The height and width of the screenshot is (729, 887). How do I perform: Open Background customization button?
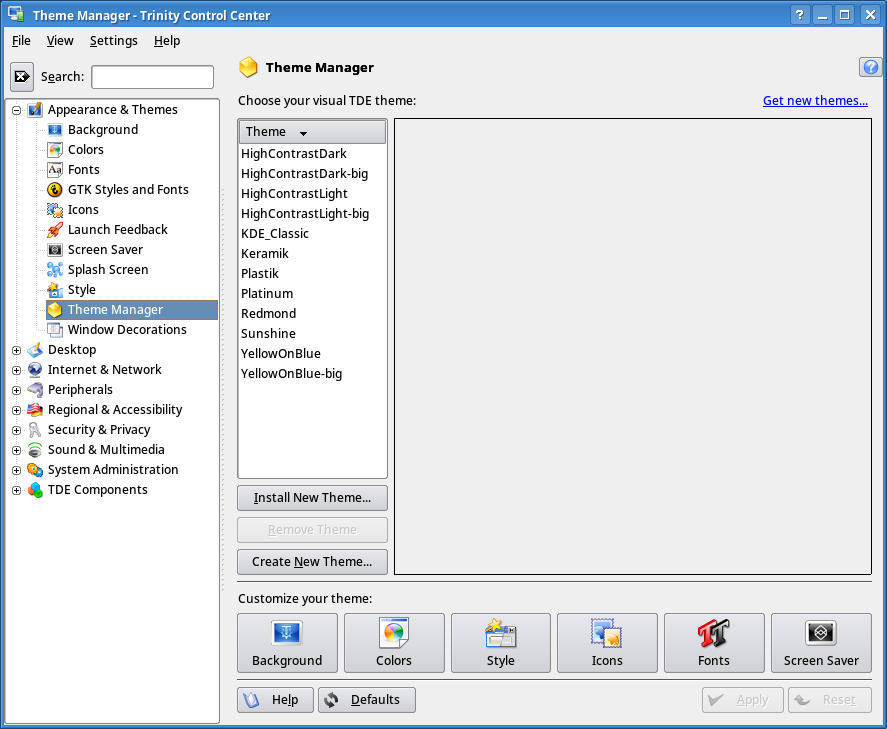(287, 643)
